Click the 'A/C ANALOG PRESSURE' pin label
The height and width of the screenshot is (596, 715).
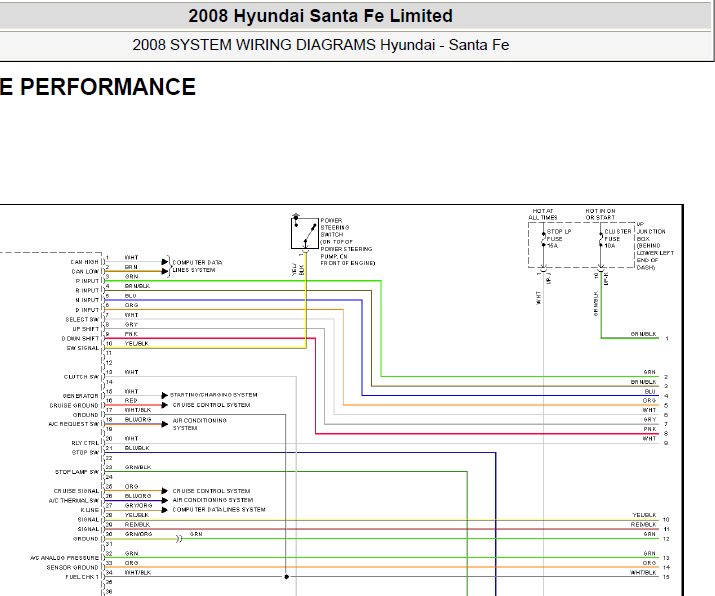pyautogui.click(x=64, y=559)
